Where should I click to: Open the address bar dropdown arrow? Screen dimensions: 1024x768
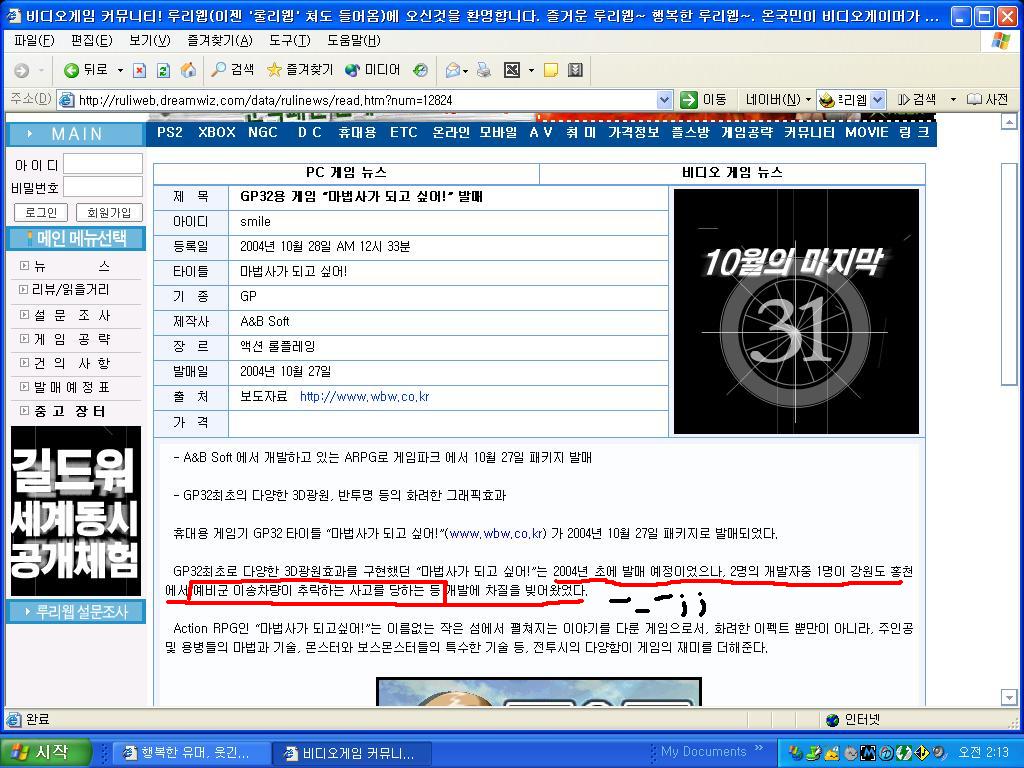coord(664,100)
